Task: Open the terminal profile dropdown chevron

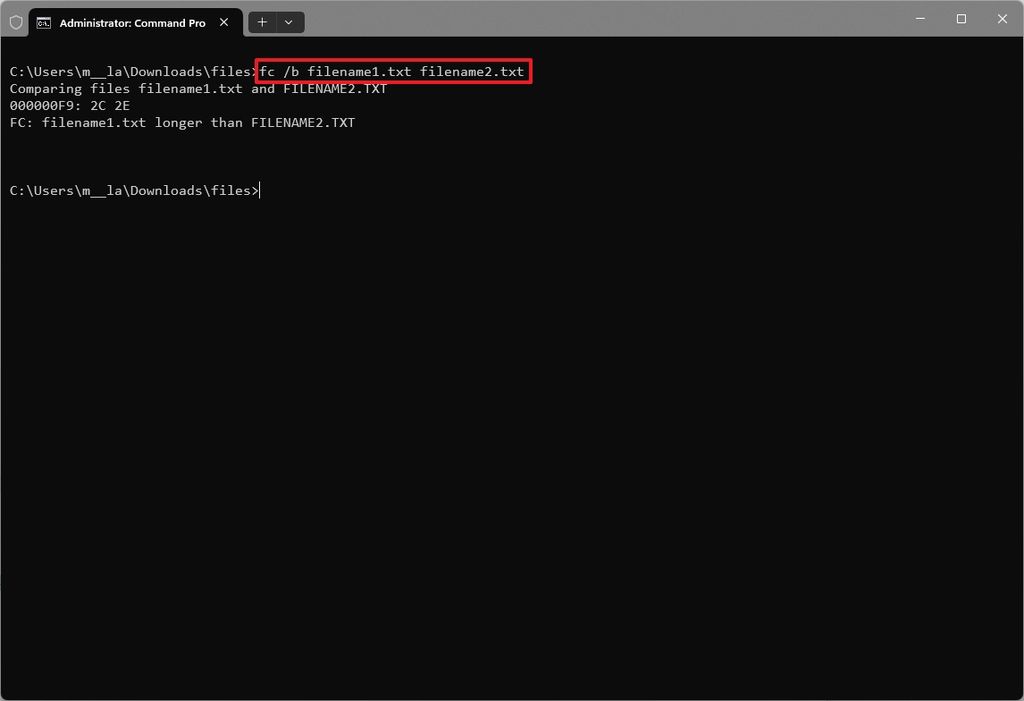Action: pyautogui.click(x=289, y=21)
